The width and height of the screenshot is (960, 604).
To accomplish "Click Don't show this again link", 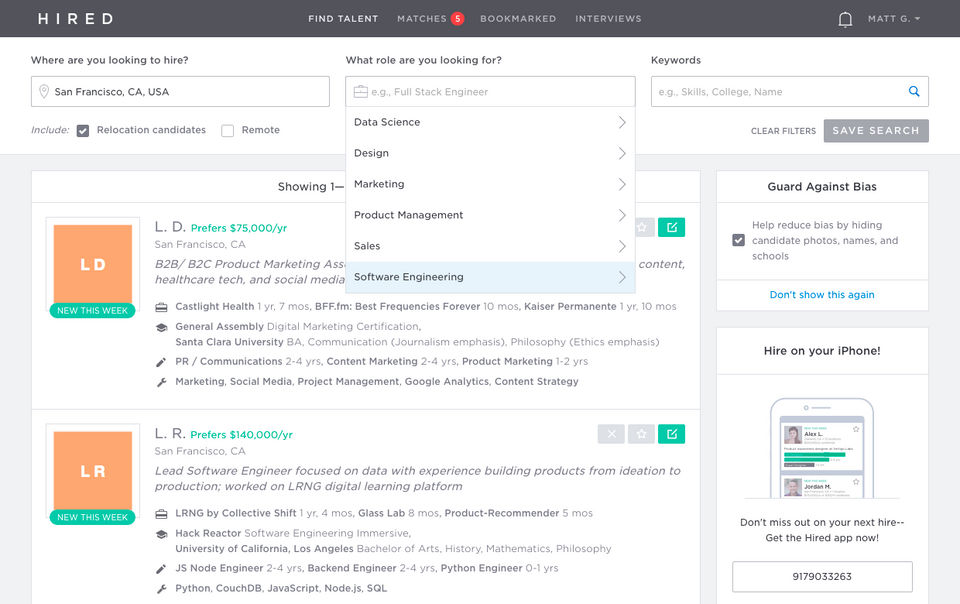I will [822, 295].
